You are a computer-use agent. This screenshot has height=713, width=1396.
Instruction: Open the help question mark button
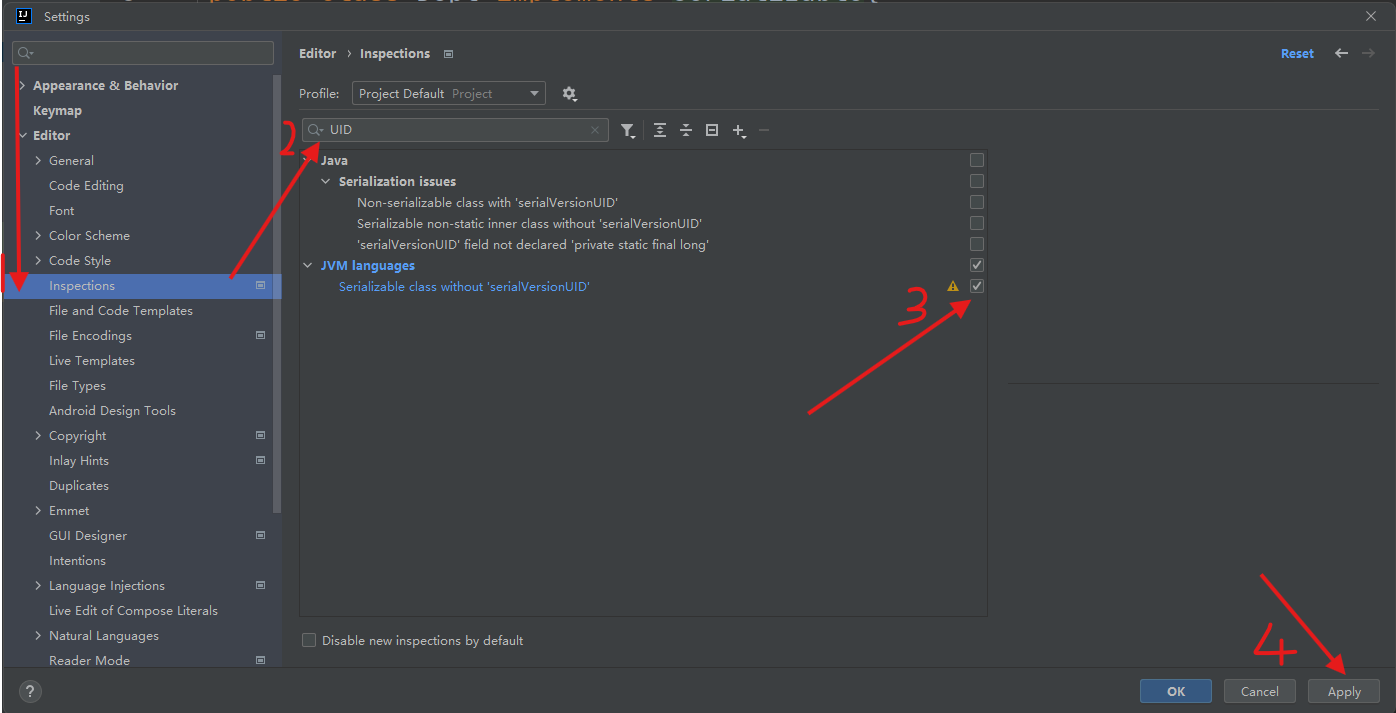point(30,691)
